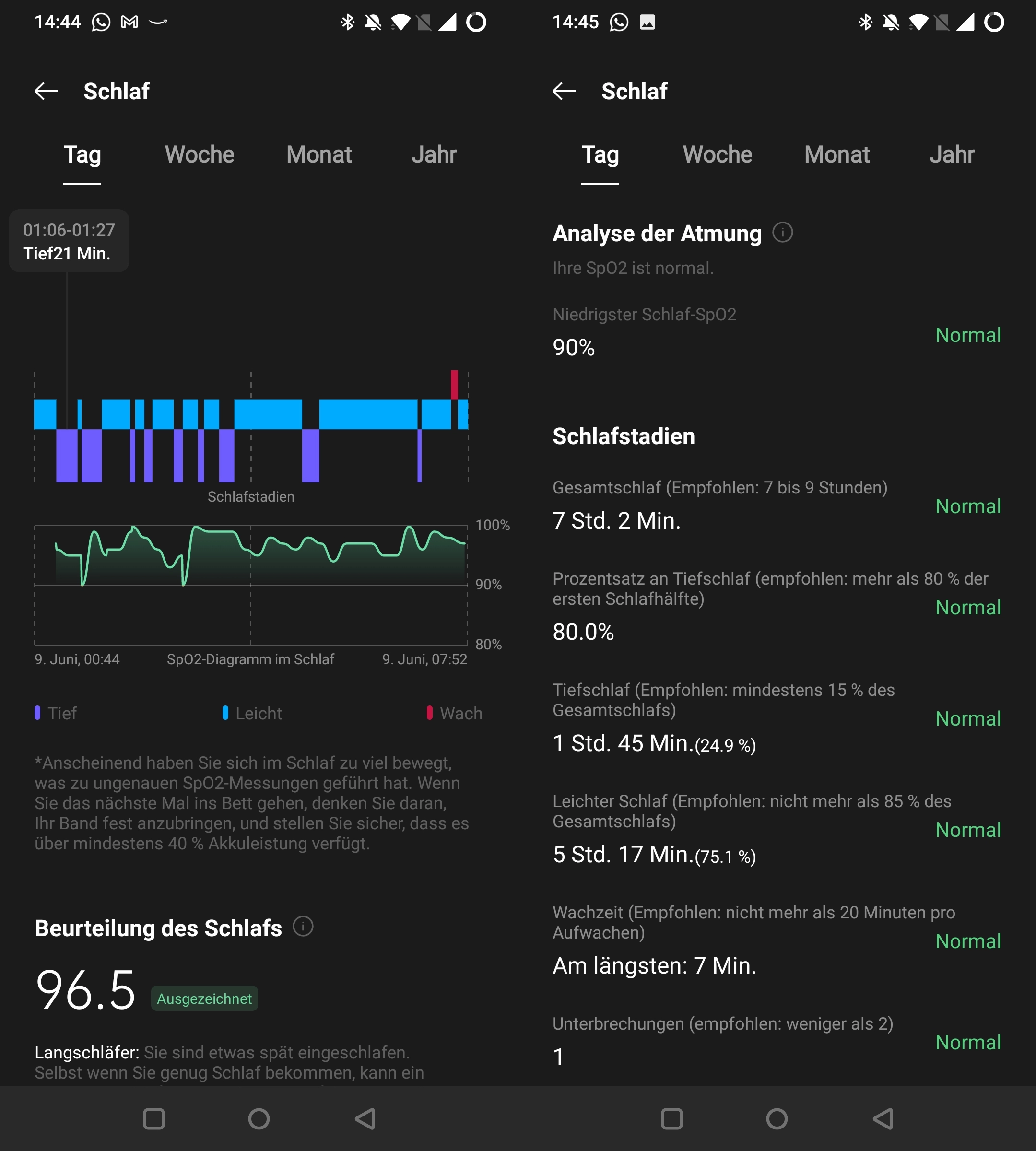
Task: Tap the 7 Std. 2 Min. value
Action: (x=616, y=520)
